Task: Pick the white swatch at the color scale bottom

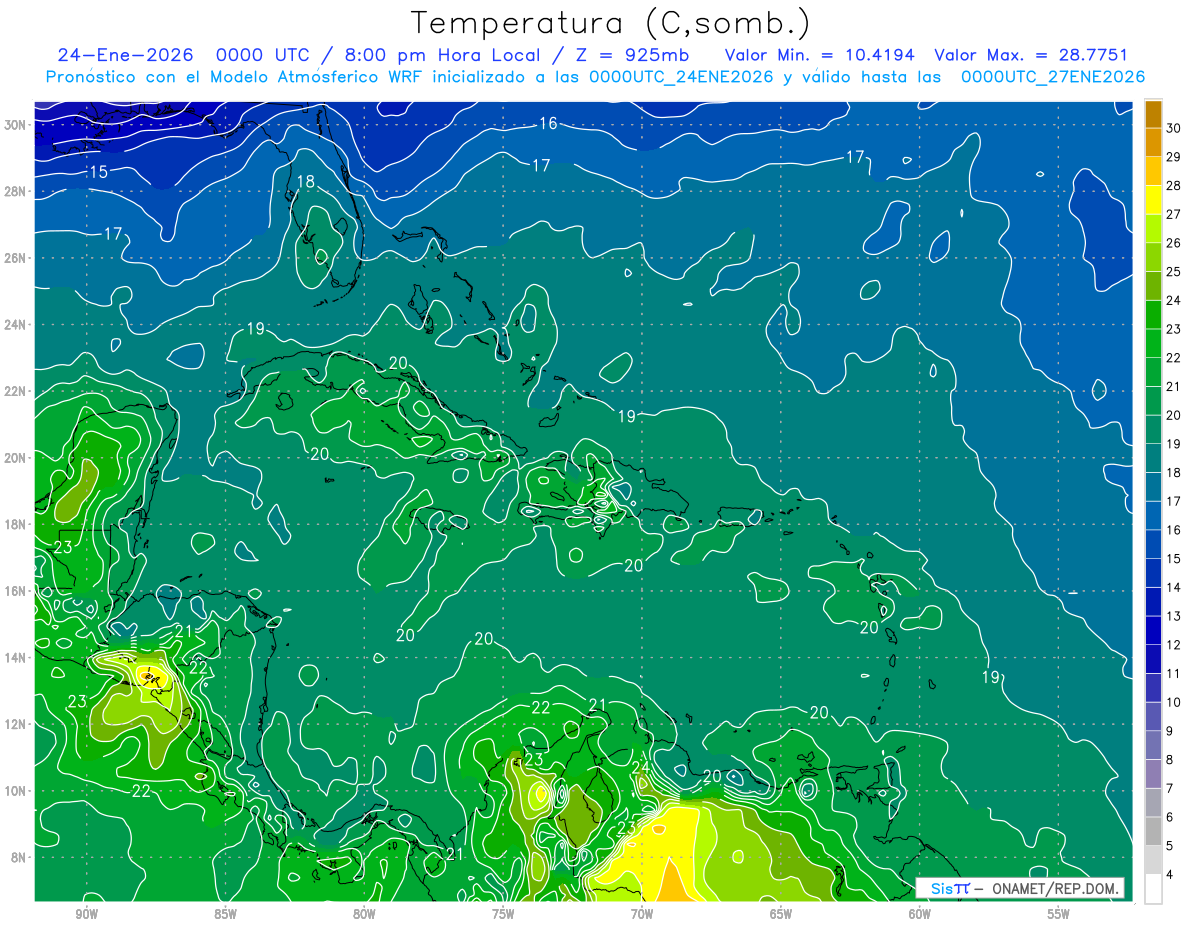Action: tap(1153, 888)
